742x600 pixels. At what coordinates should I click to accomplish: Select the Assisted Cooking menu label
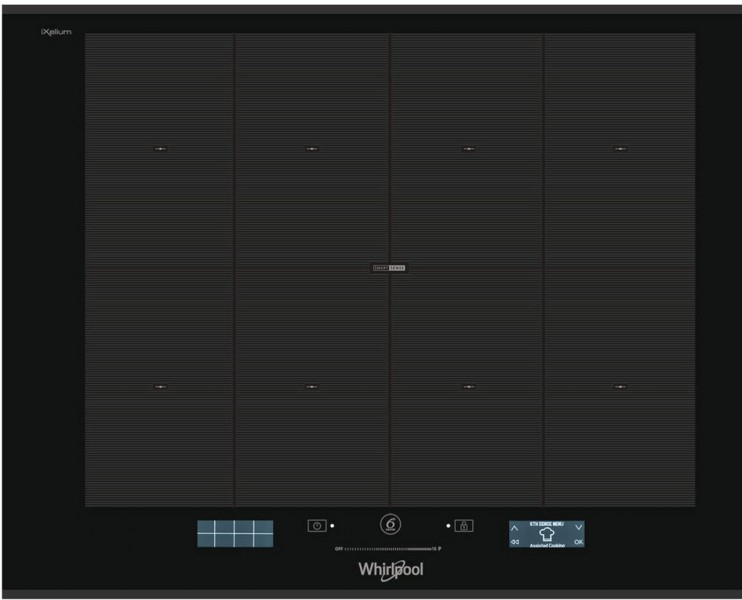(x=547, y=546)
